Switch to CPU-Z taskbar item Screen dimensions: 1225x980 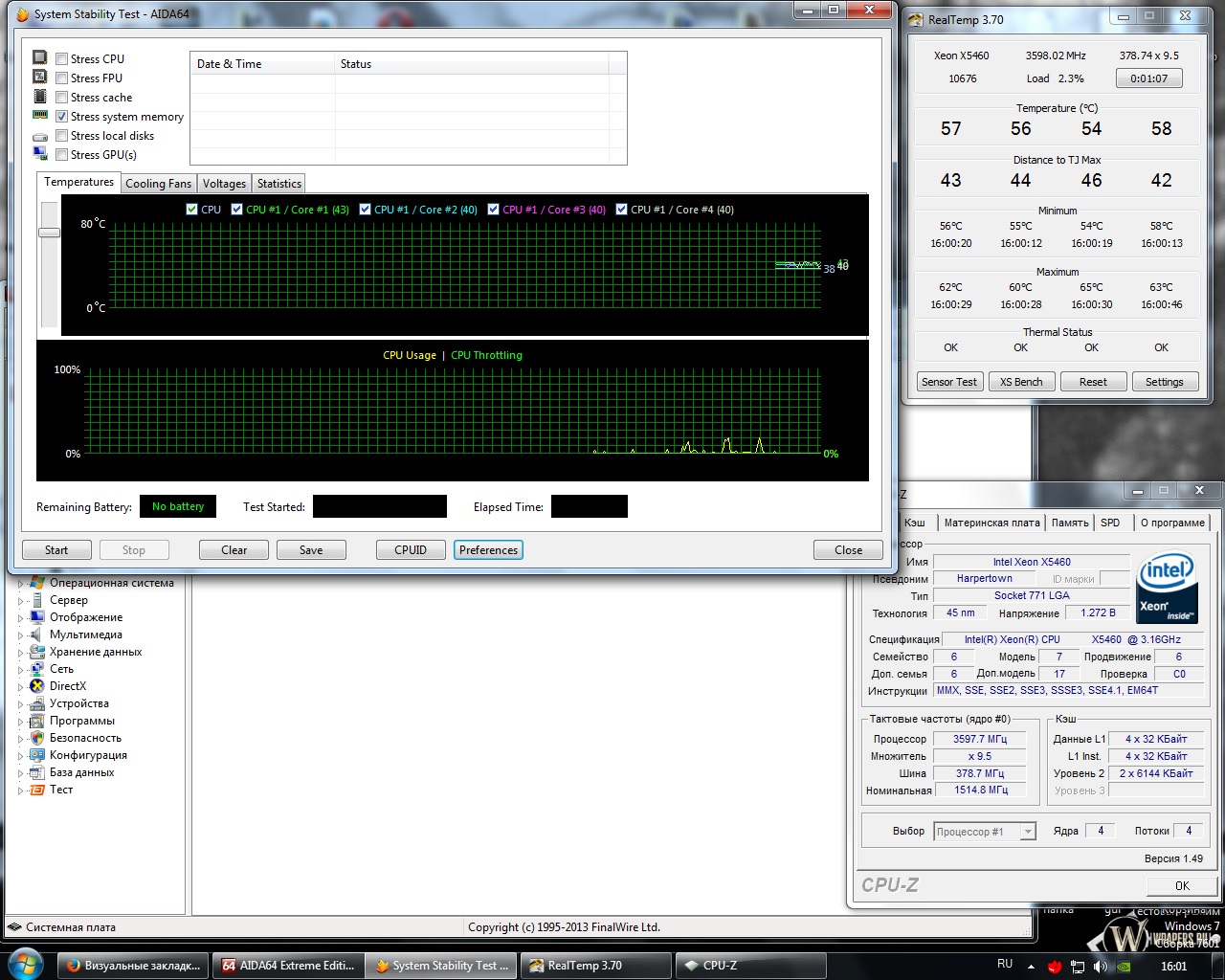[751, 966]
